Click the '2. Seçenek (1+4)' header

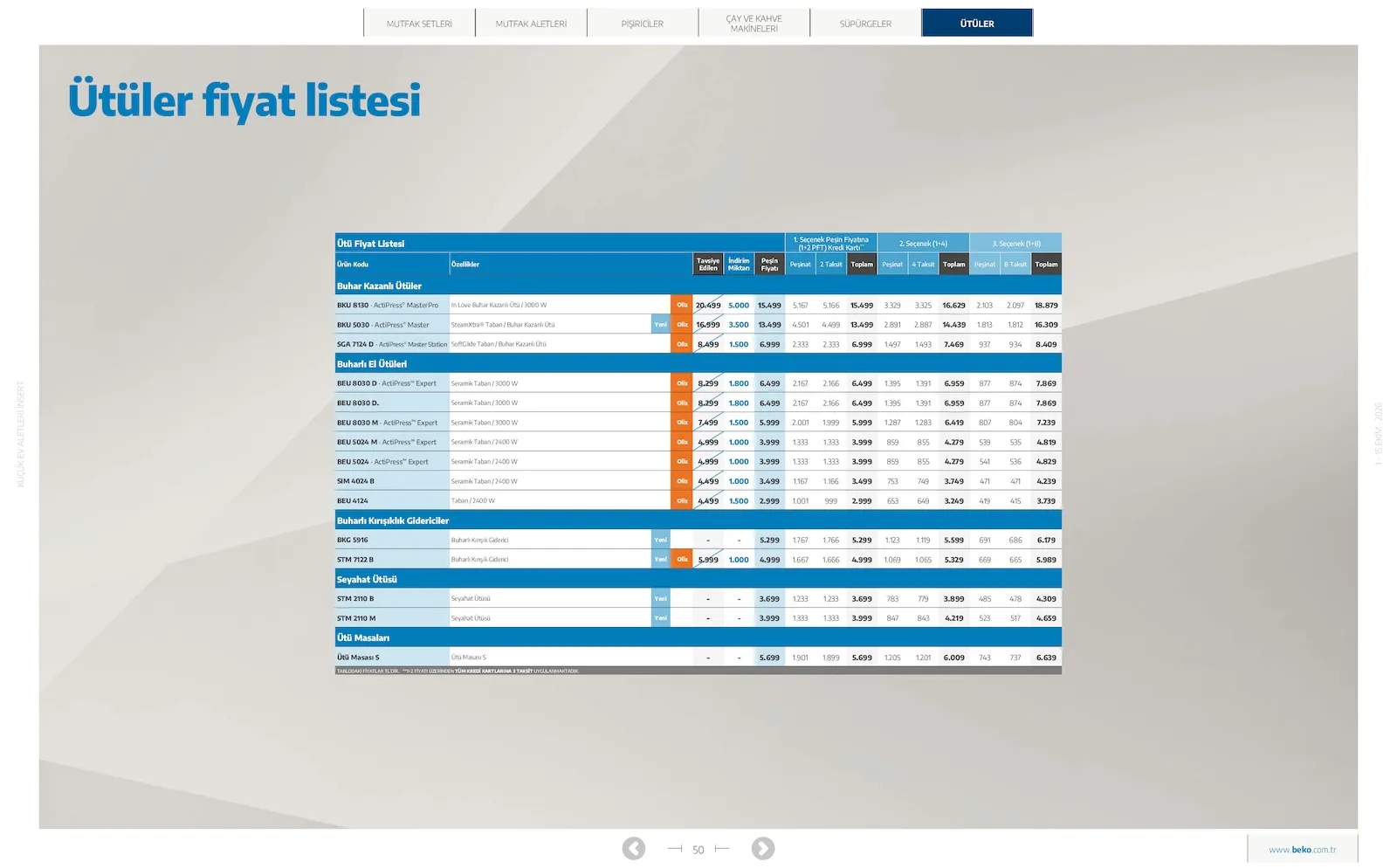coord(923,244)
